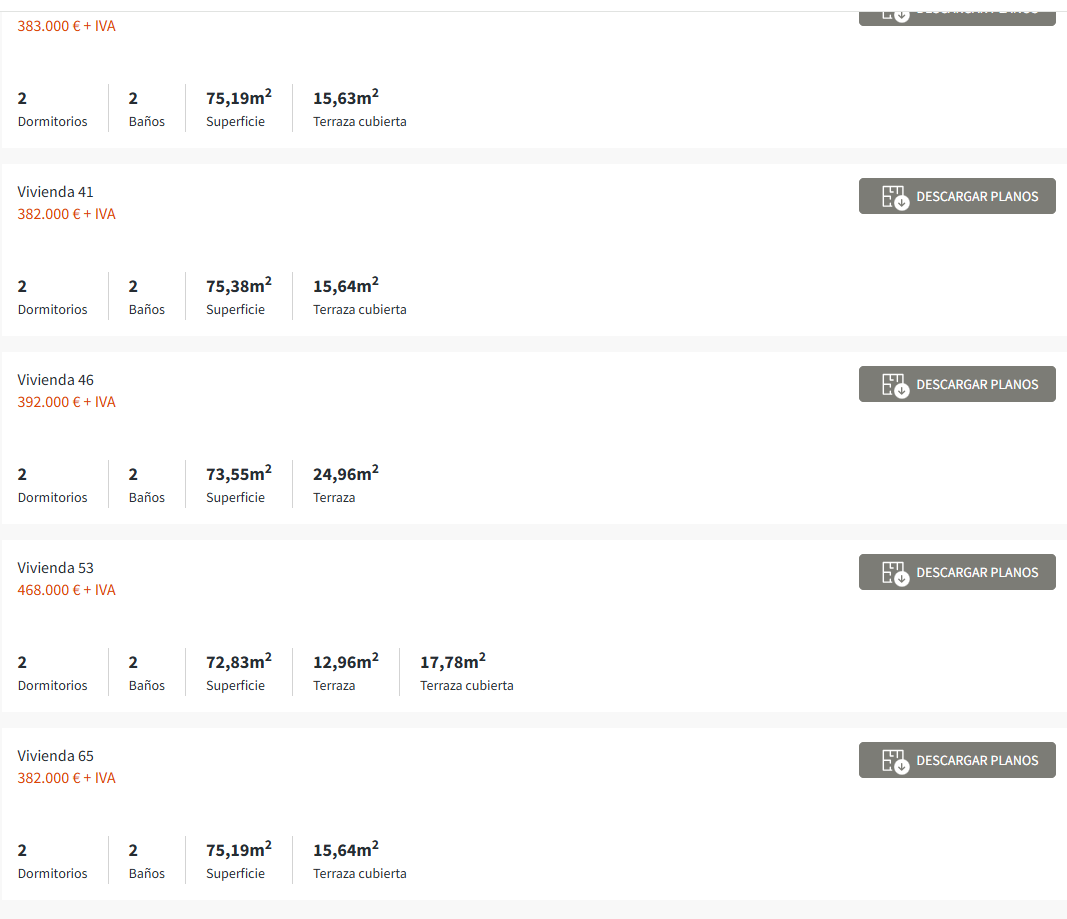
Task: Click the 15,63m² Terraza cubierta value
Action: (345, 98)
